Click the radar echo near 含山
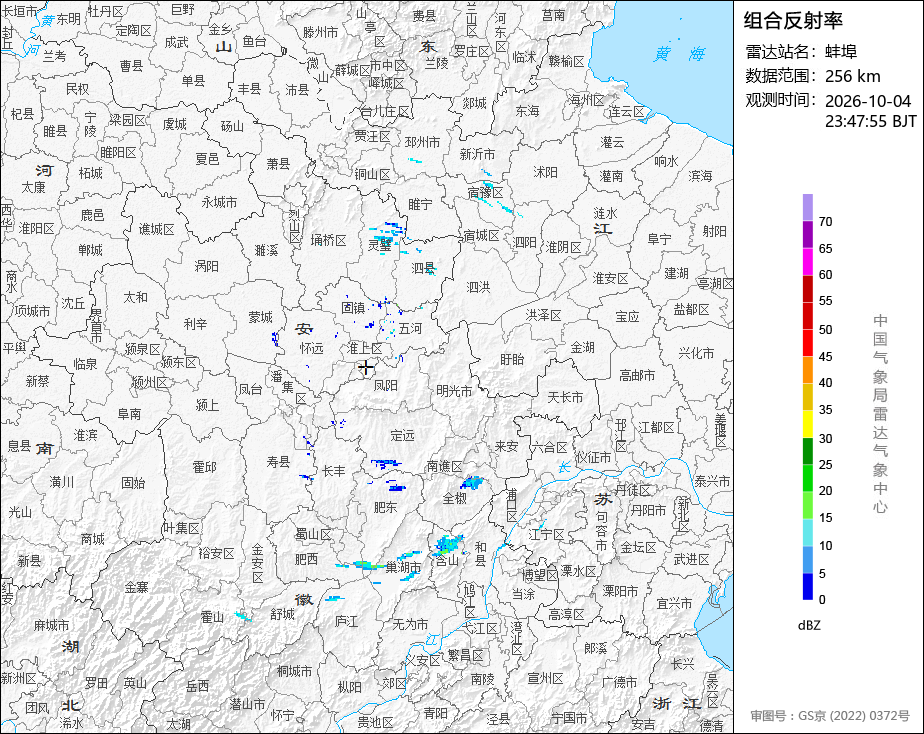924x734 pixels. (x=448, y=544)
